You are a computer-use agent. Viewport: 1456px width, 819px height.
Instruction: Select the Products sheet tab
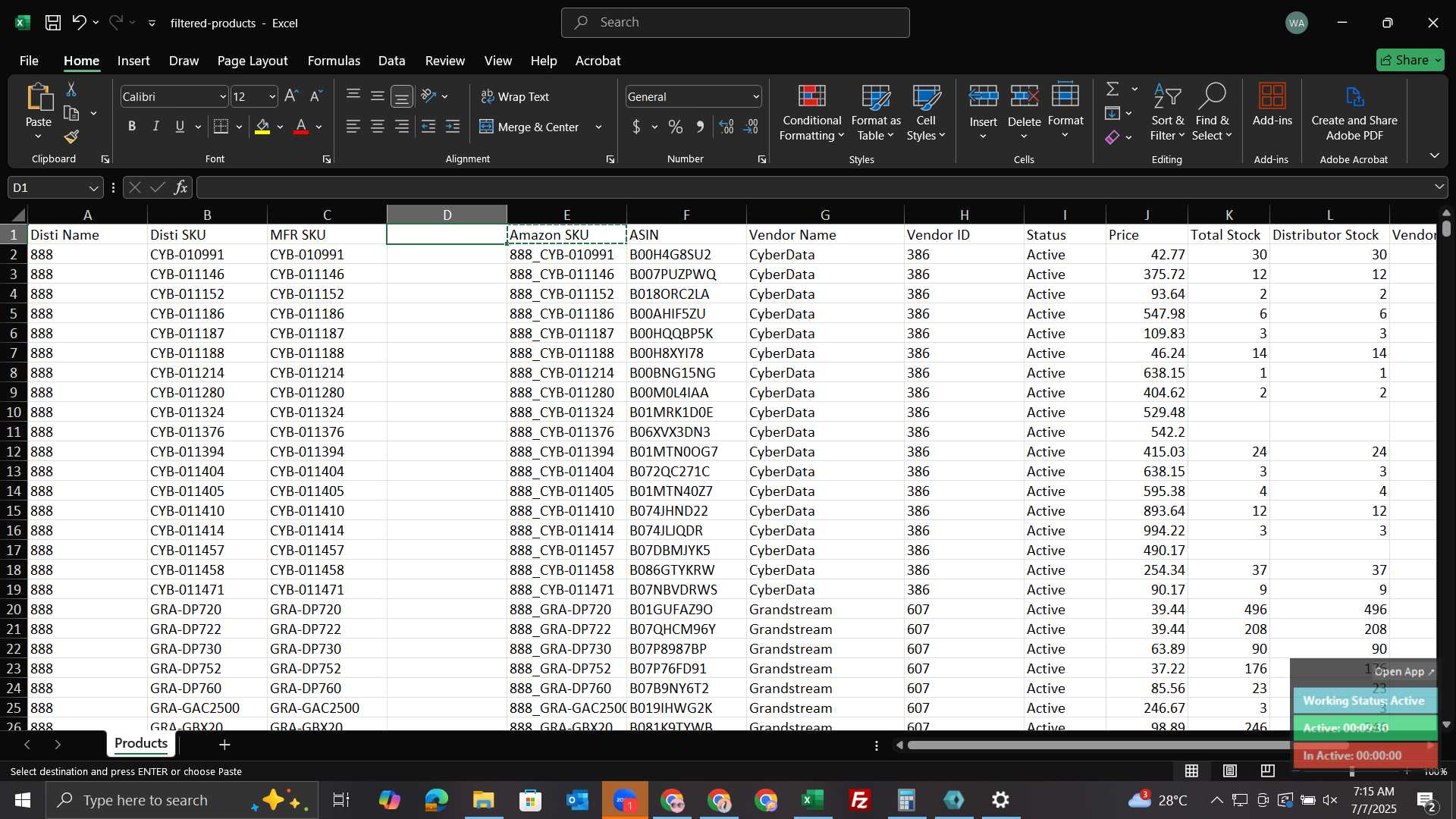click(x=141, y=743)
